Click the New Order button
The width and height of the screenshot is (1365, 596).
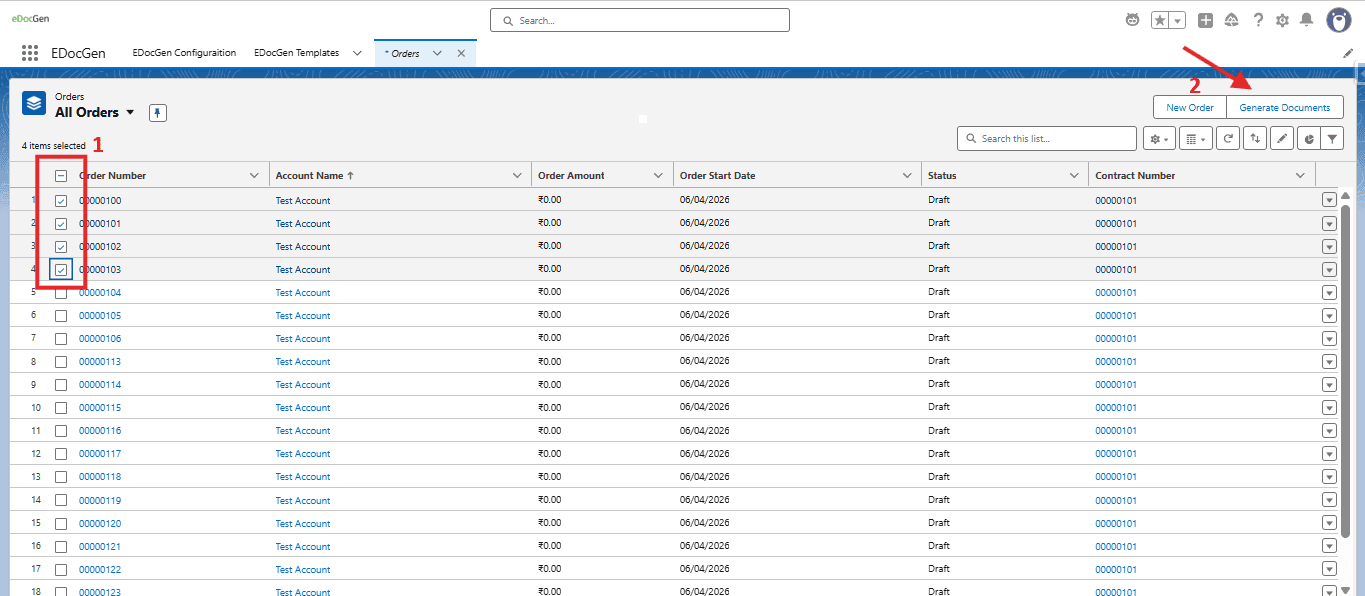tap(1190, 108)
